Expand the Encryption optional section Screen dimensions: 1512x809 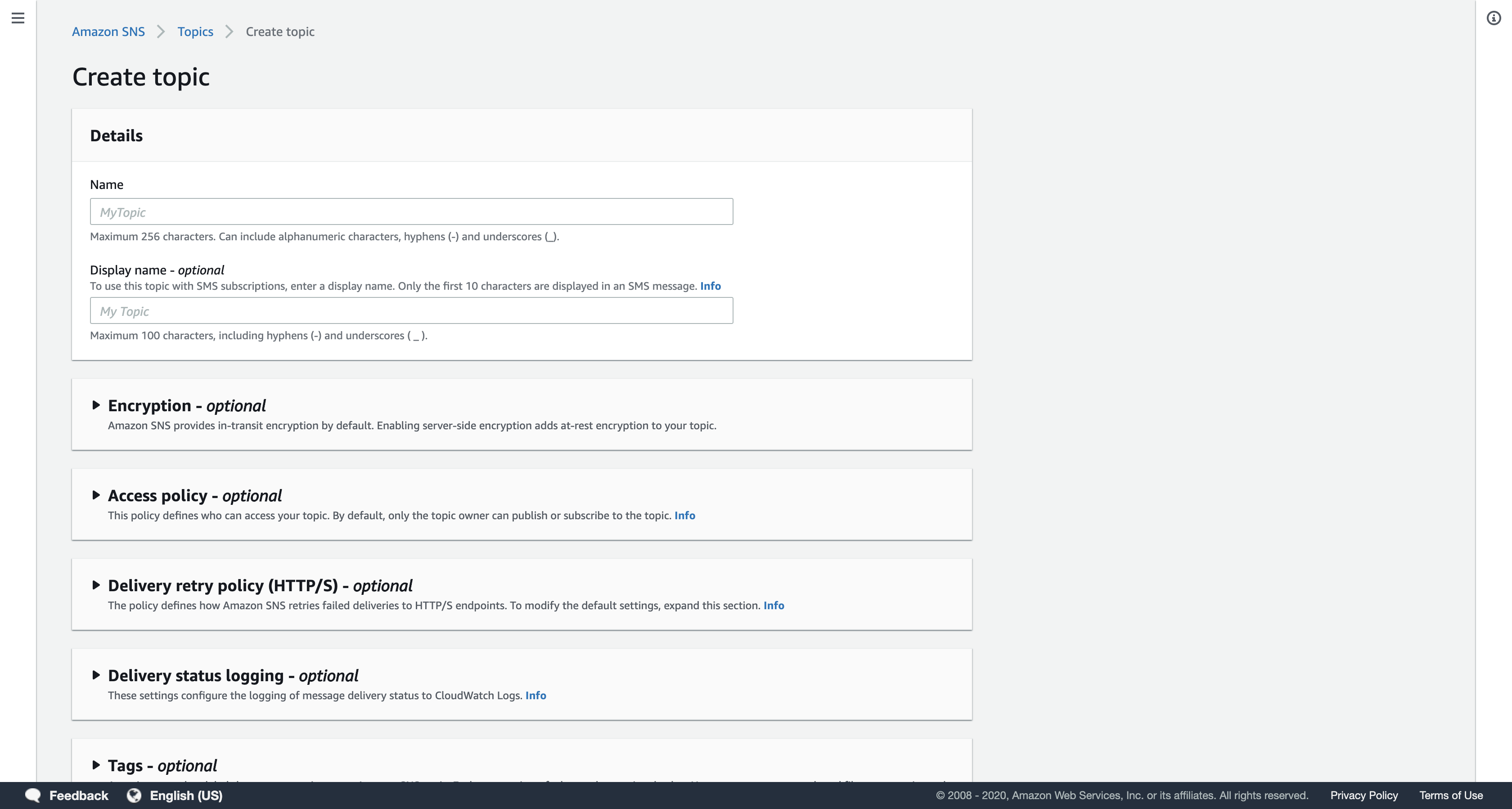(96, 405)
